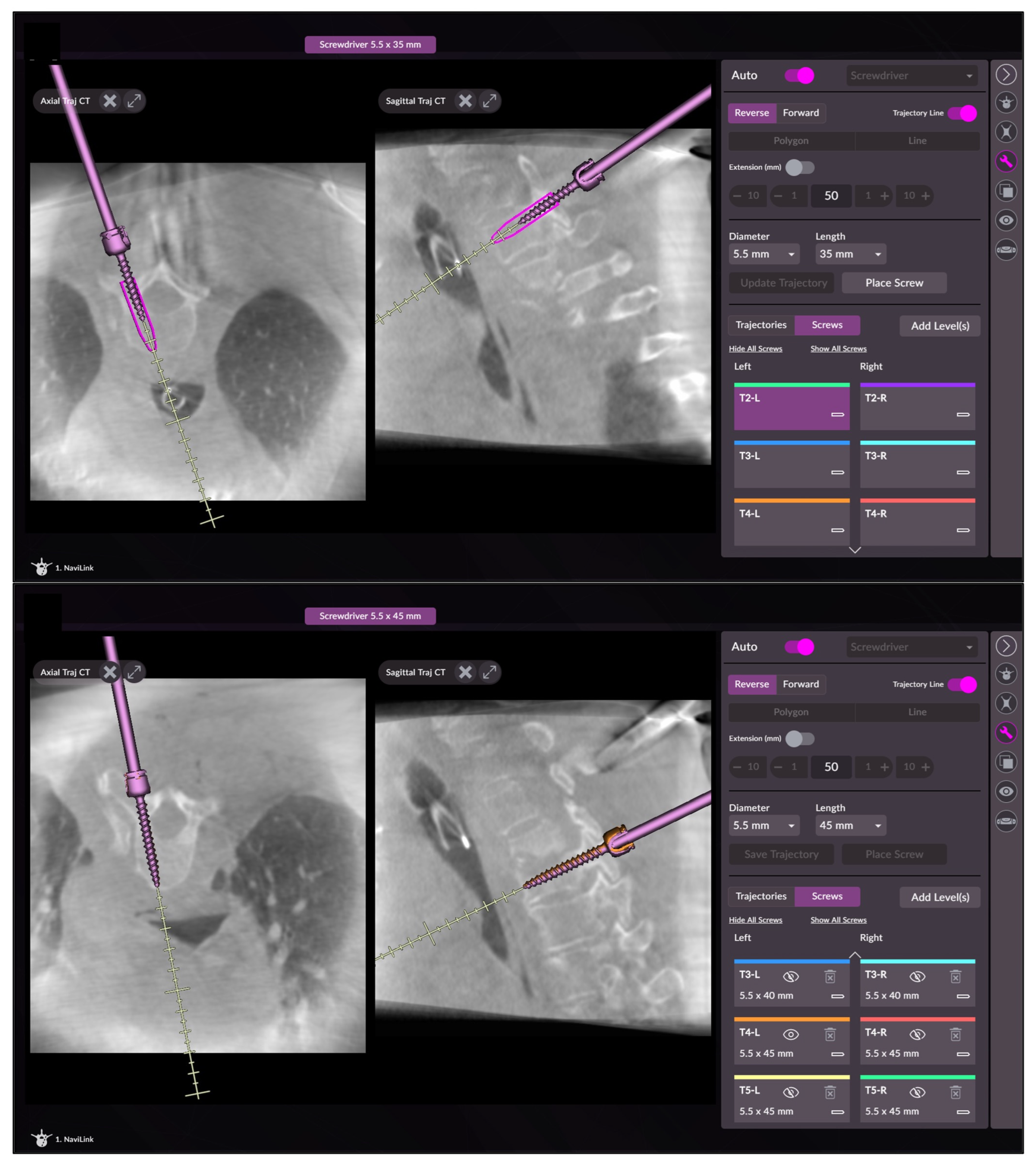Delete the T3-L screw using trash icon
This screenshot has width=1036, height=1170.
pyautogui.click(x=830, y=976)
